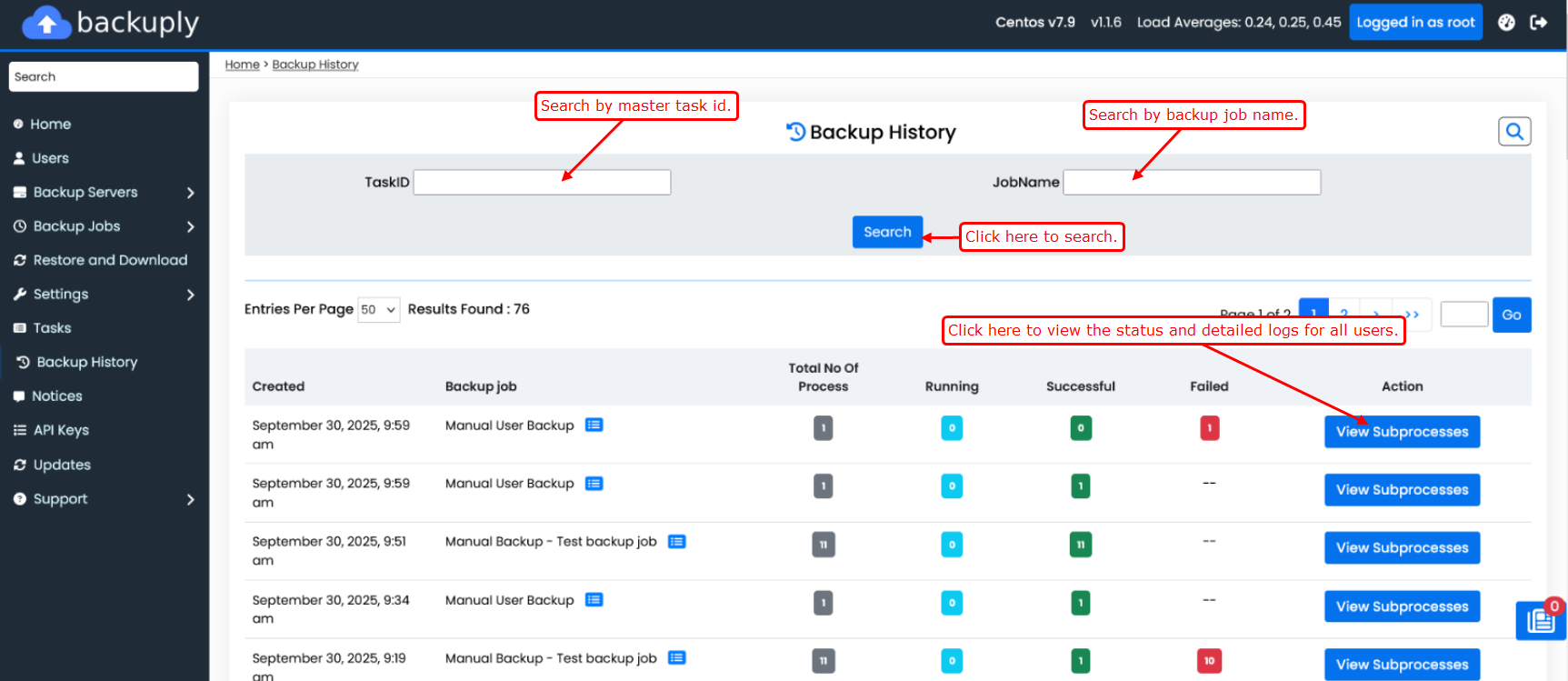This screenshot has height=681, width=1568.
Task: Click the theme palette icon in header
Action: click(x=1506, y=23)
